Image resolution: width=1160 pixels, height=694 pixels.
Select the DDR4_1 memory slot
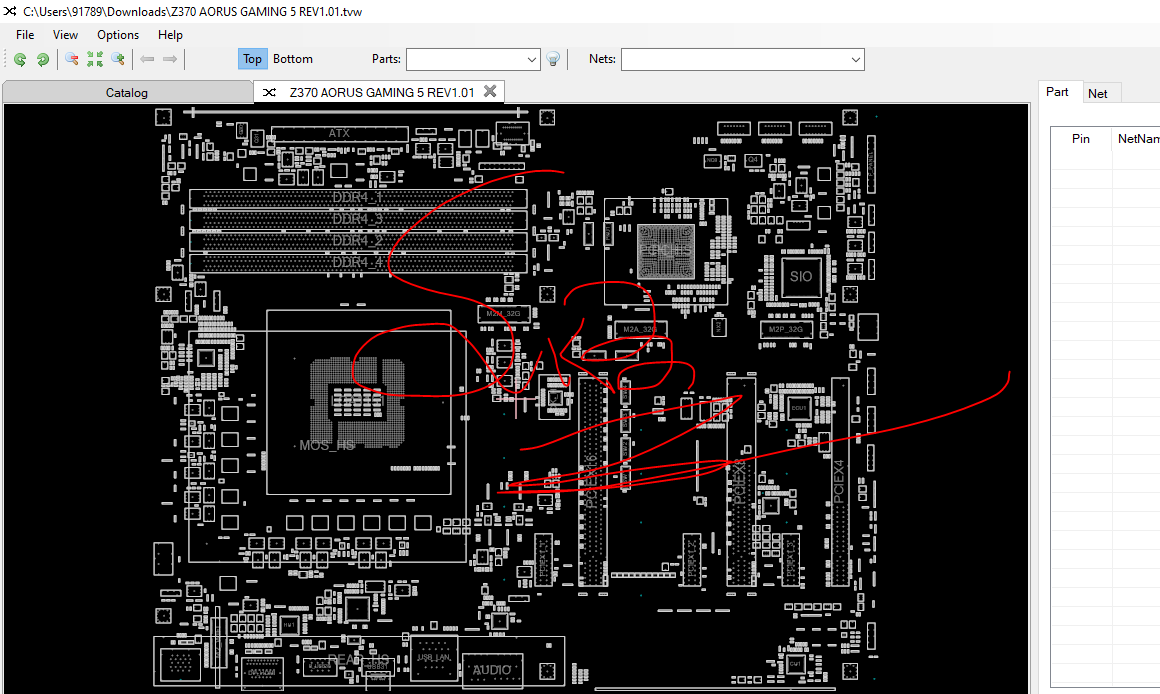tap(358, 198)
